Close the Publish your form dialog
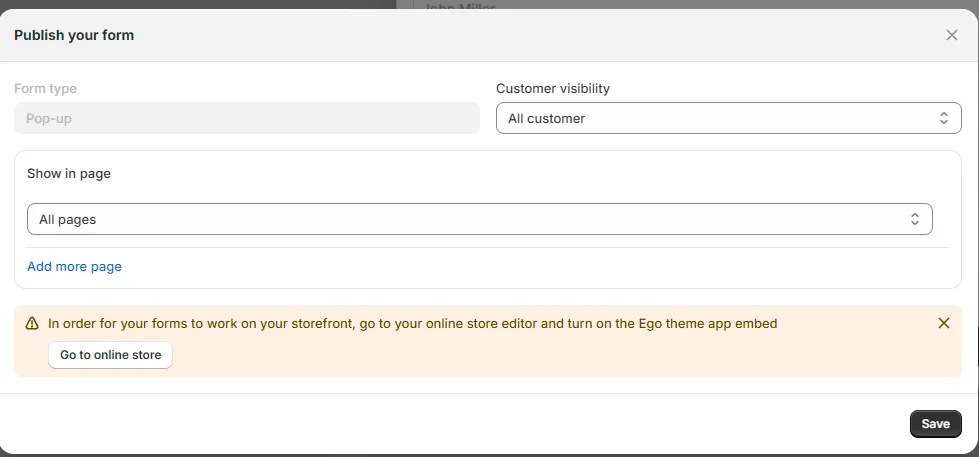 pos(952,35)
